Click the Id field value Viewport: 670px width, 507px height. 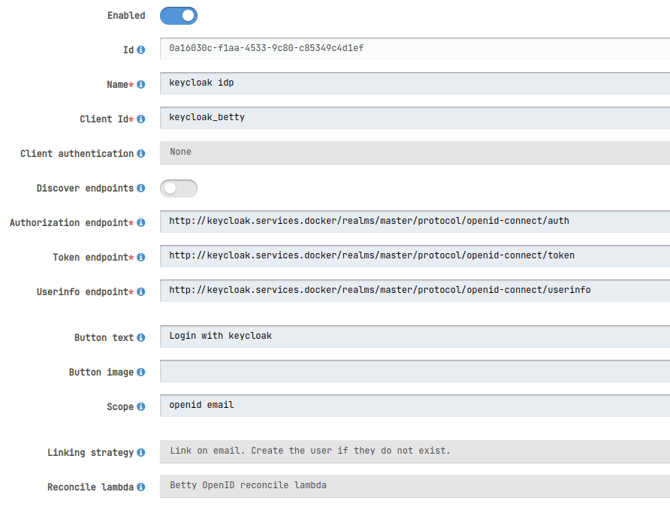pyautogui.click(x=415, y=49)
